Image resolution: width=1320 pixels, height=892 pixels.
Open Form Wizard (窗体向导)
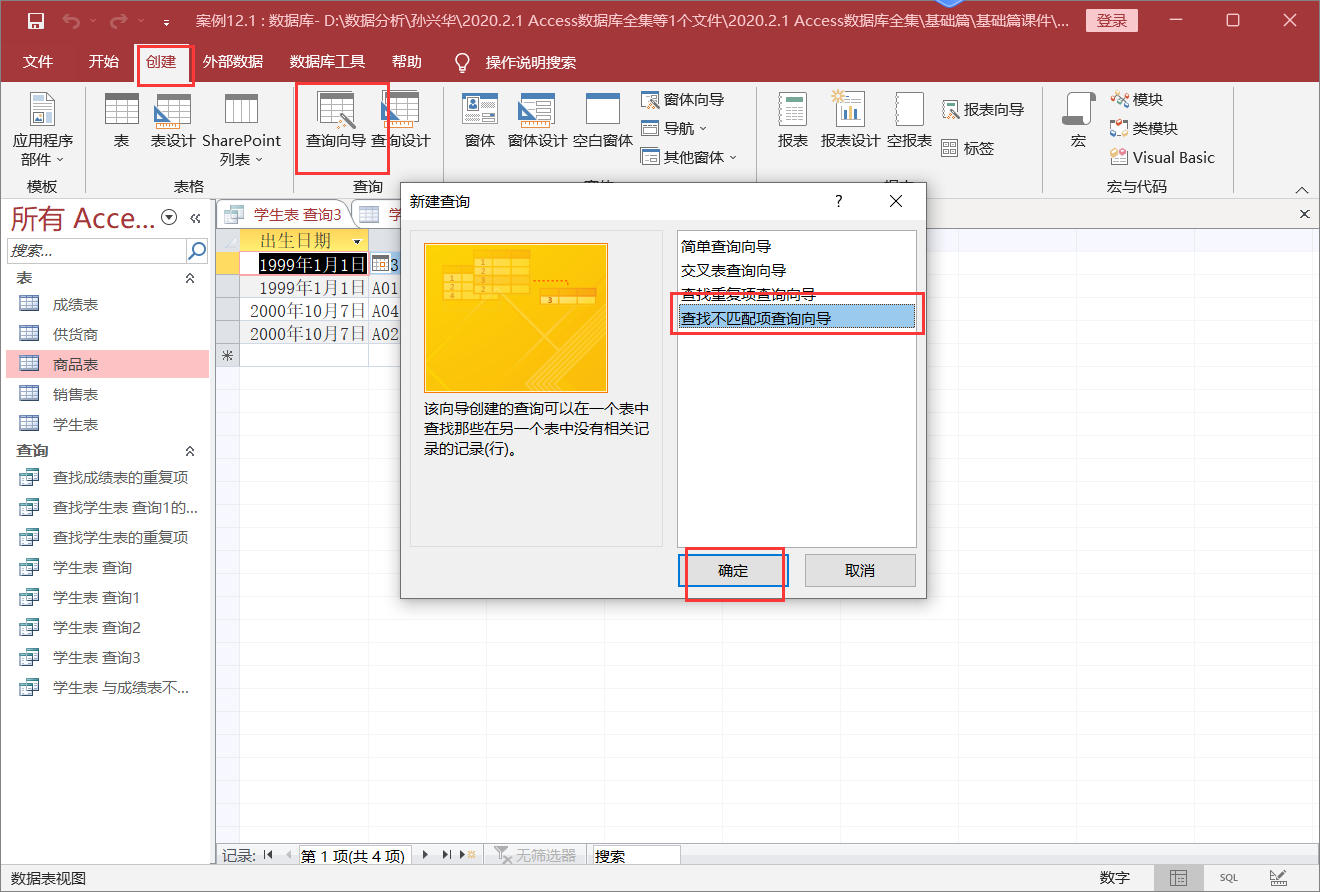[683, 100]
